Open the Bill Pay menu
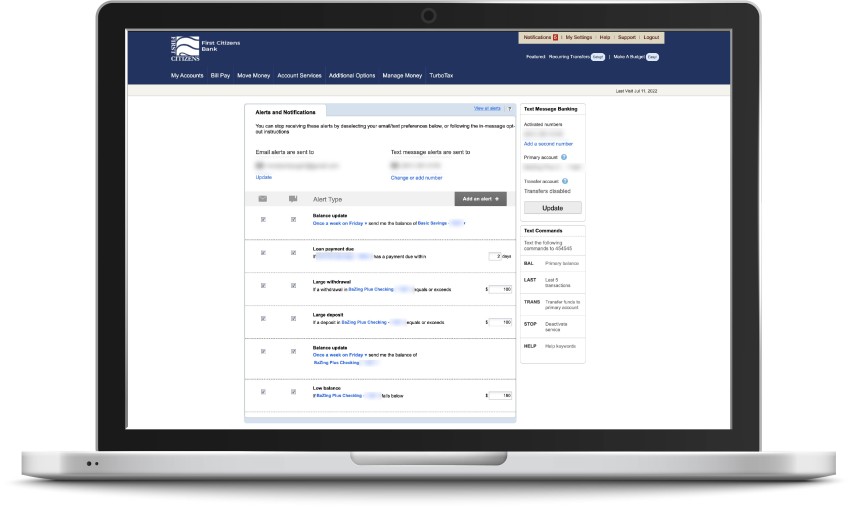 (220, 75)
